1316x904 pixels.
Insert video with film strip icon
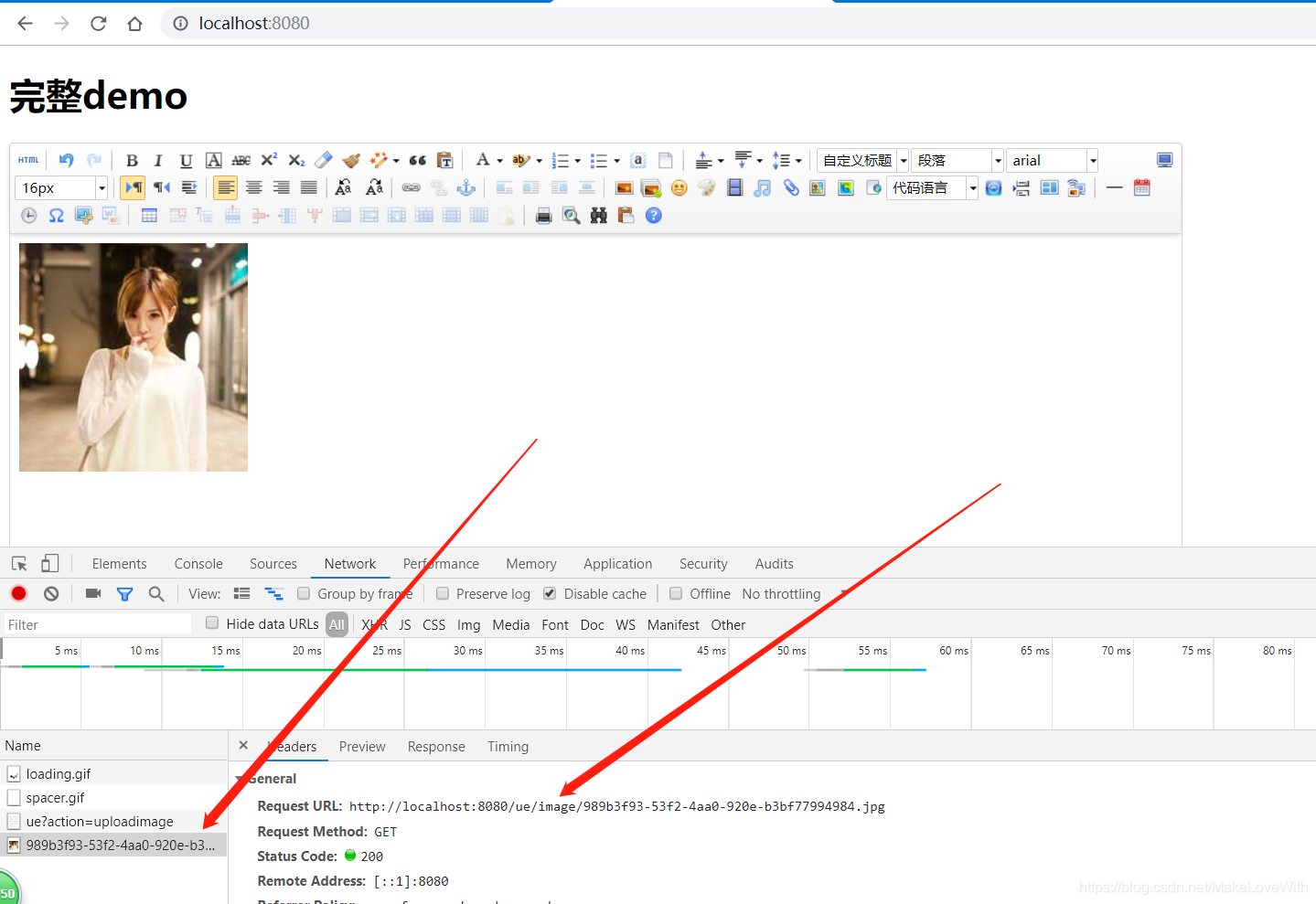pos(734,187)
